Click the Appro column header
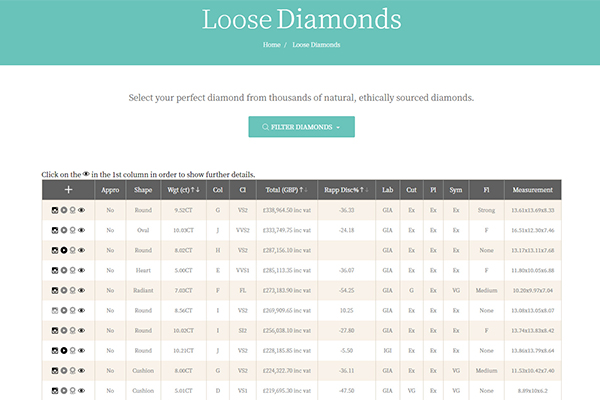The height and width of the screenshot is (400, 600). 110,190
